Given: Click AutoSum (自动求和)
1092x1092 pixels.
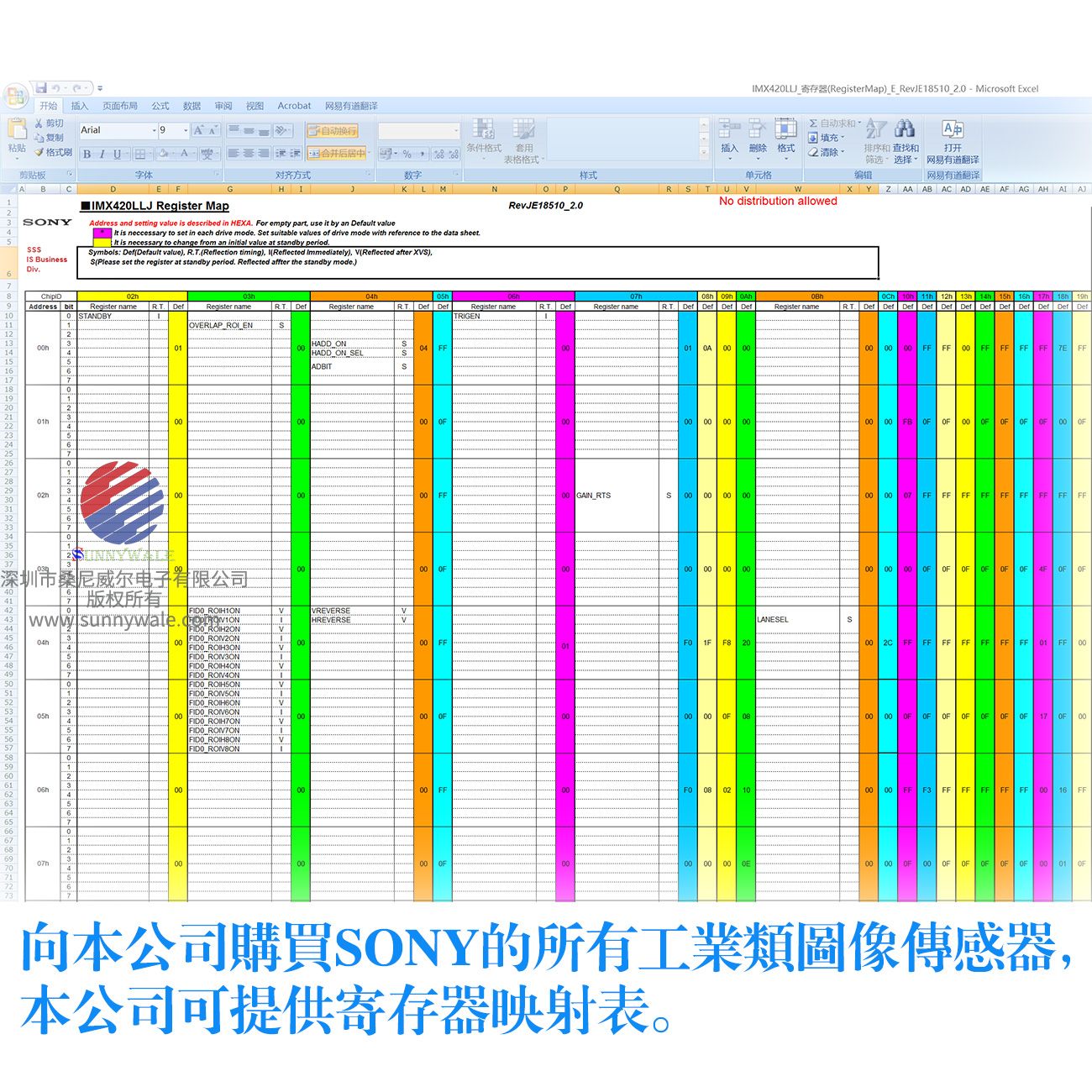Looking at the screenshot, I should click(834, 123).
